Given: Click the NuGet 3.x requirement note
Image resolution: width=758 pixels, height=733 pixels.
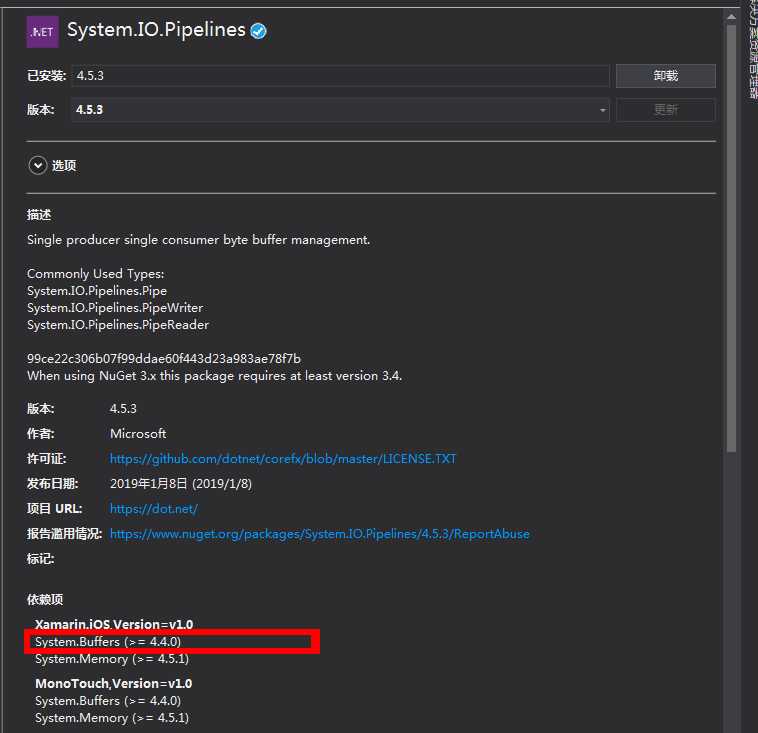Looking at the screenshot, I should click(215, 376).
